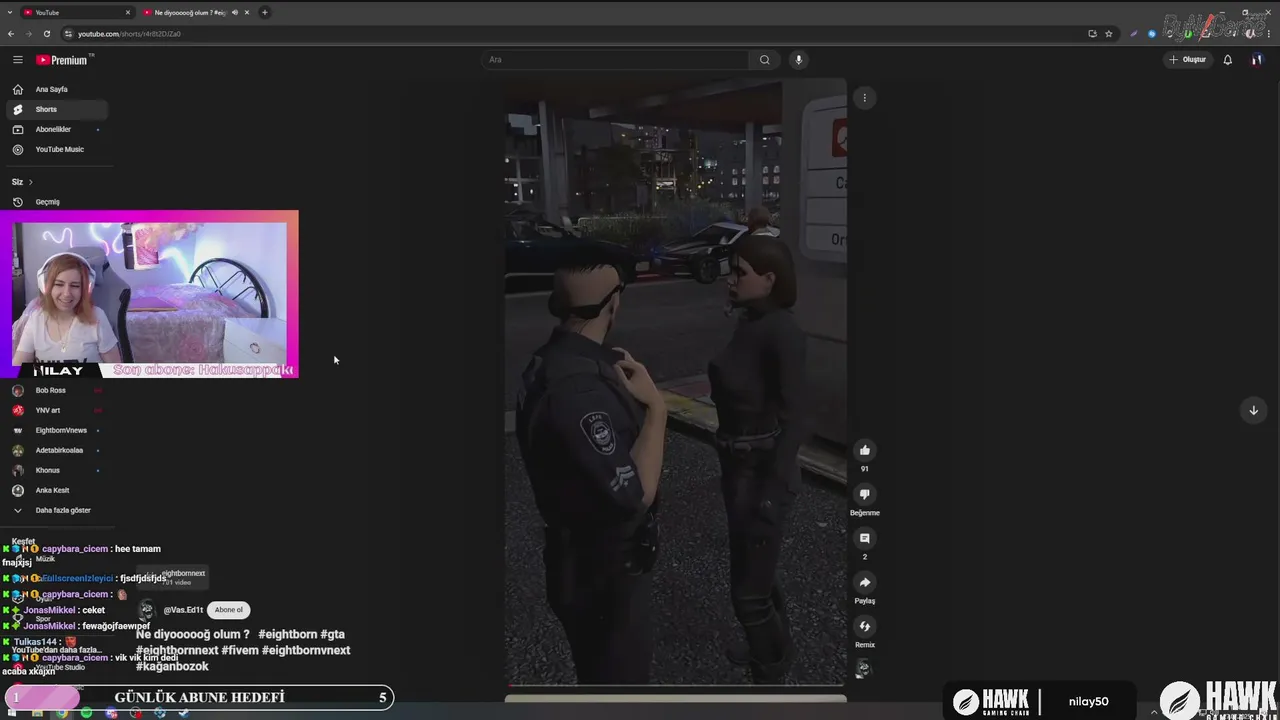
Task: Go forward in the browser
Action: [28, 34]
